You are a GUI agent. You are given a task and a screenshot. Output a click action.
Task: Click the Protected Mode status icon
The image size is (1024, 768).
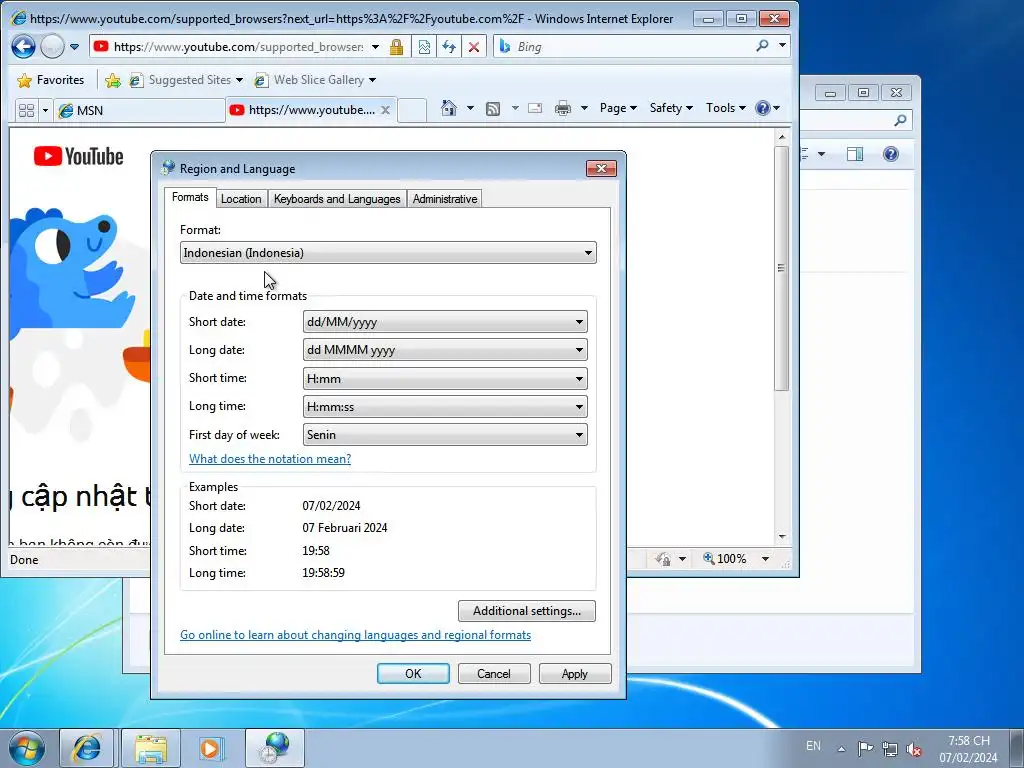(x=663, y=559)
